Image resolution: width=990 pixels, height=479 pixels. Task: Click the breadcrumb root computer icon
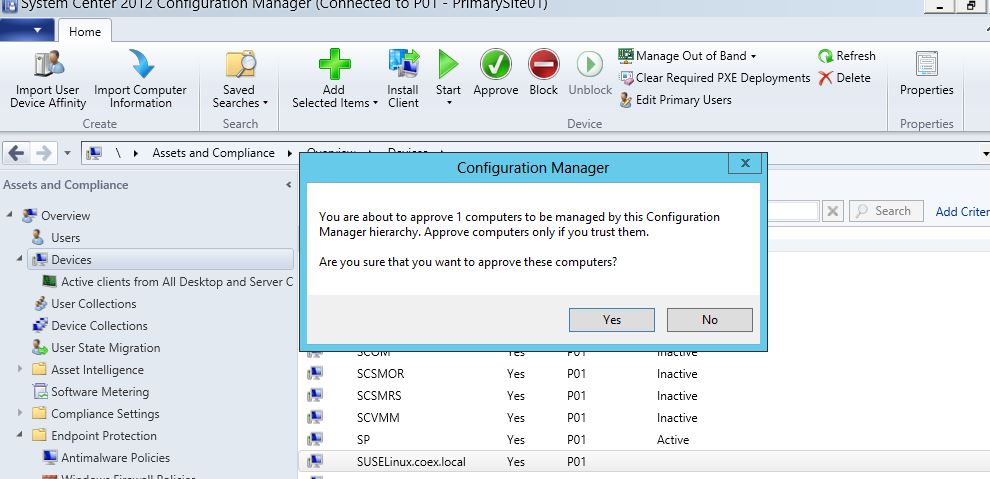(x=95, y=153)
